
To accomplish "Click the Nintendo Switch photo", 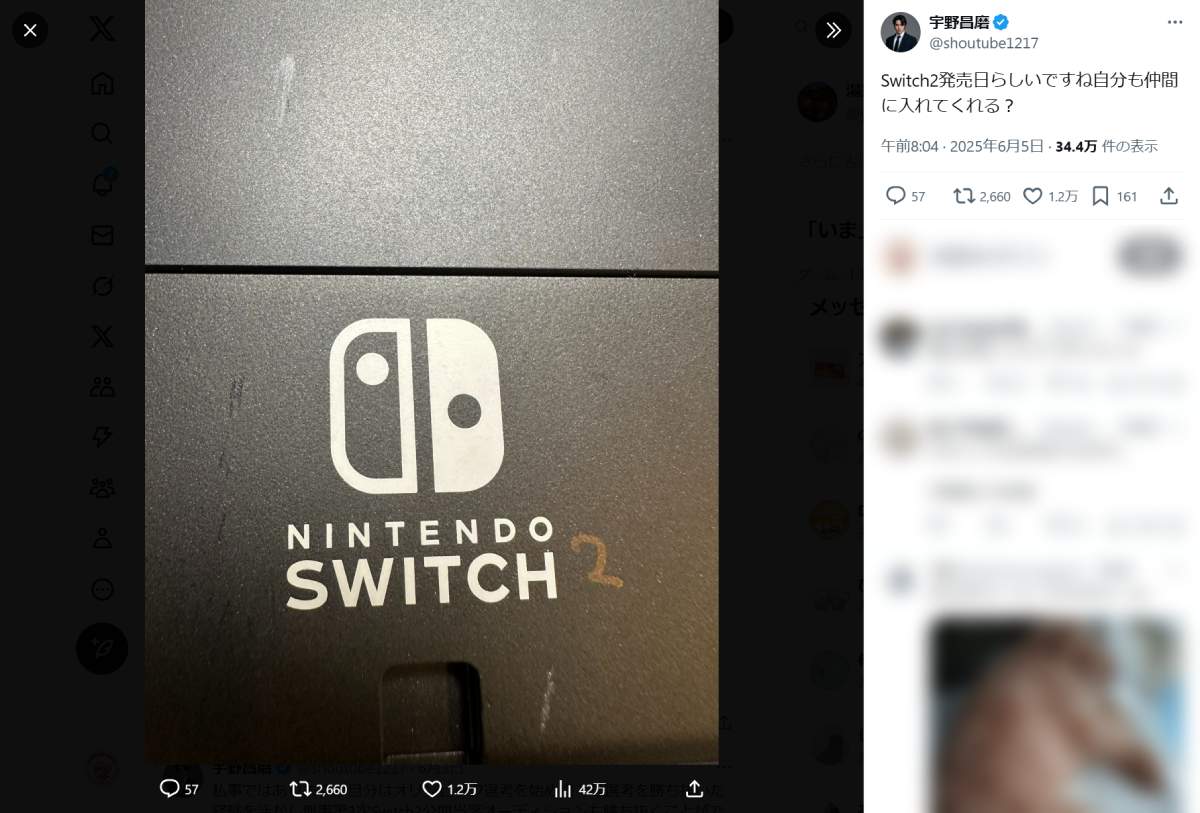I will [x=431, y=400].
